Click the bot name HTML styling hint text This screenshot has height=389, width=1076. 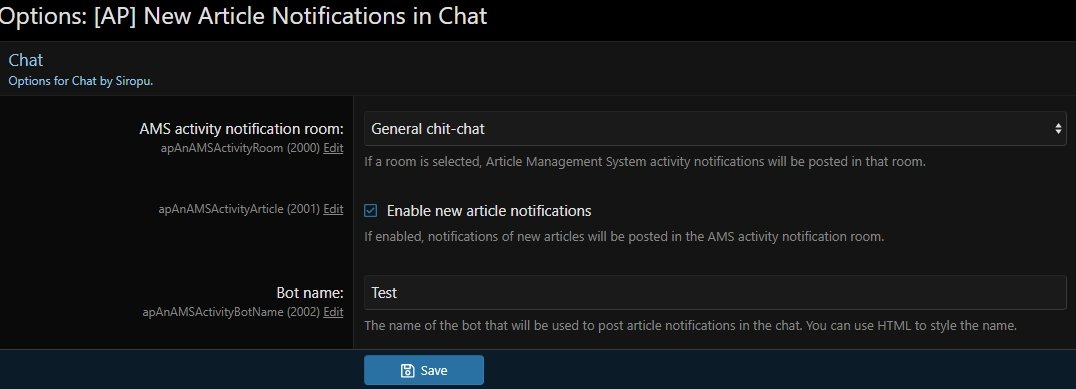point(690,326)
